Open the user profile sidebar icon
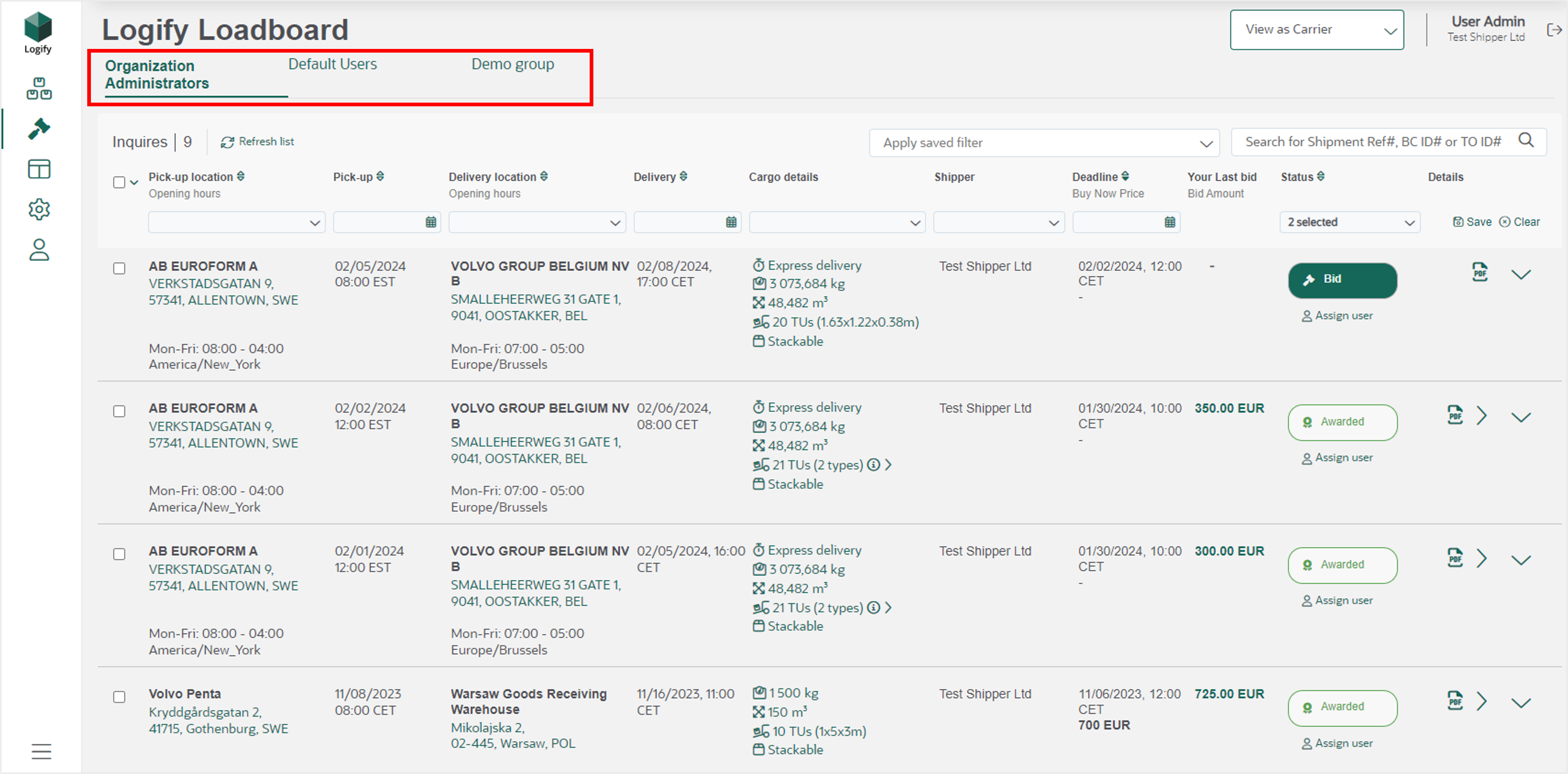This screenshot has height=774, width=1568. click(39, 249)
